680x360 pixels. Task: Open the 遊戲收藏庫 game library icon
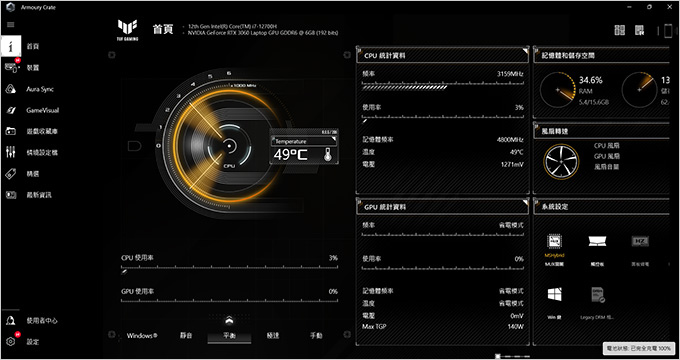(11, 131)
